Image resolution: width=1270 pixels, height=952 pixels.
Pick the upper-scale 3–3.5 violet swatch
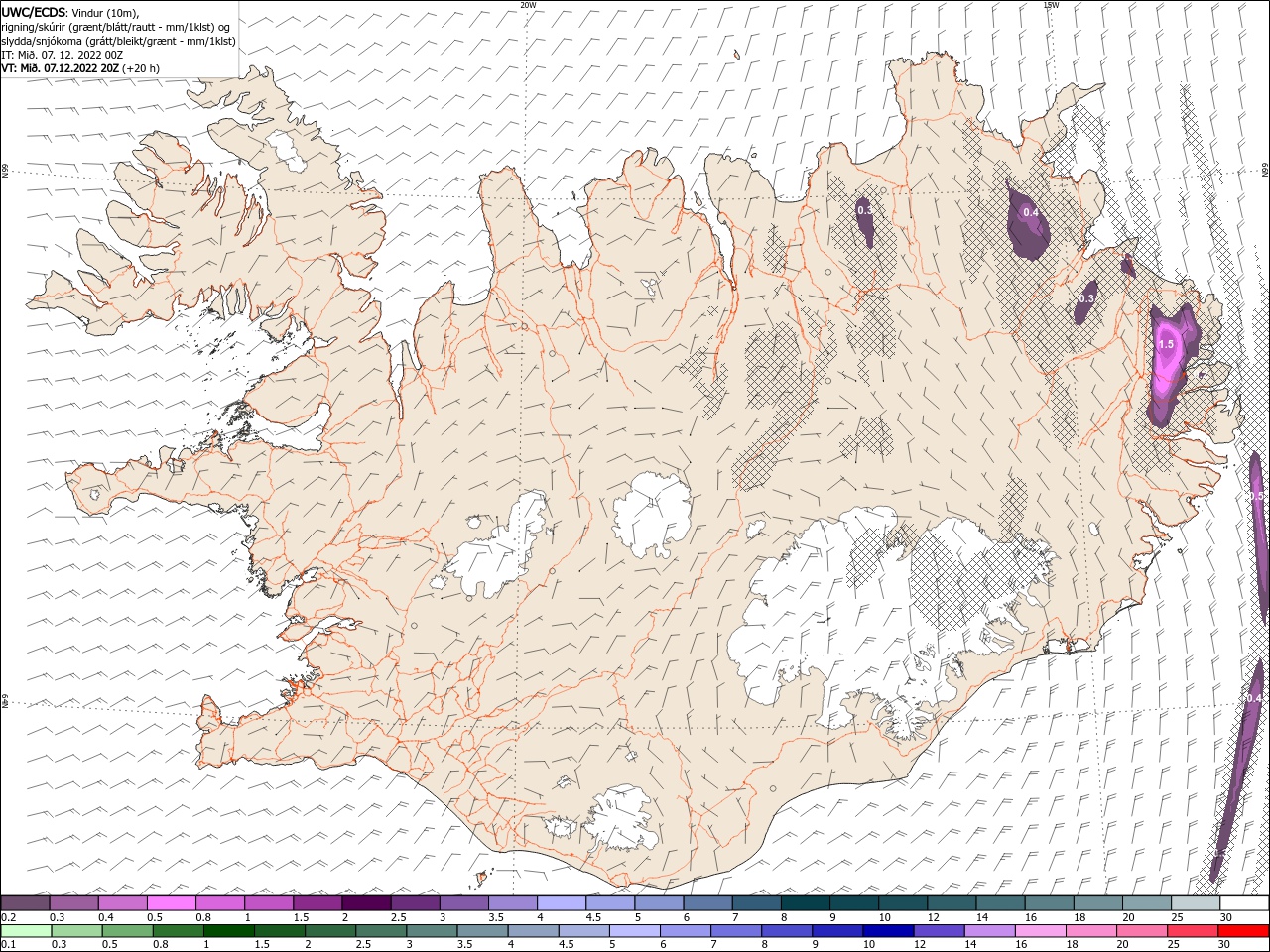[463, 903]
